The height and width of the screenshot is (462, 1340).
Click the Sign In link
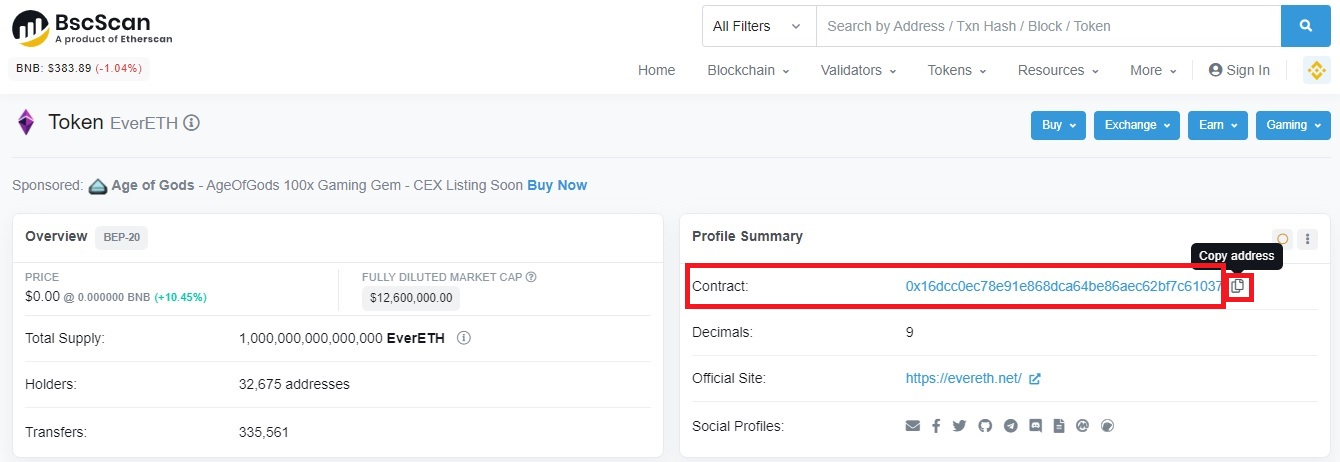tap(1239, 70)
